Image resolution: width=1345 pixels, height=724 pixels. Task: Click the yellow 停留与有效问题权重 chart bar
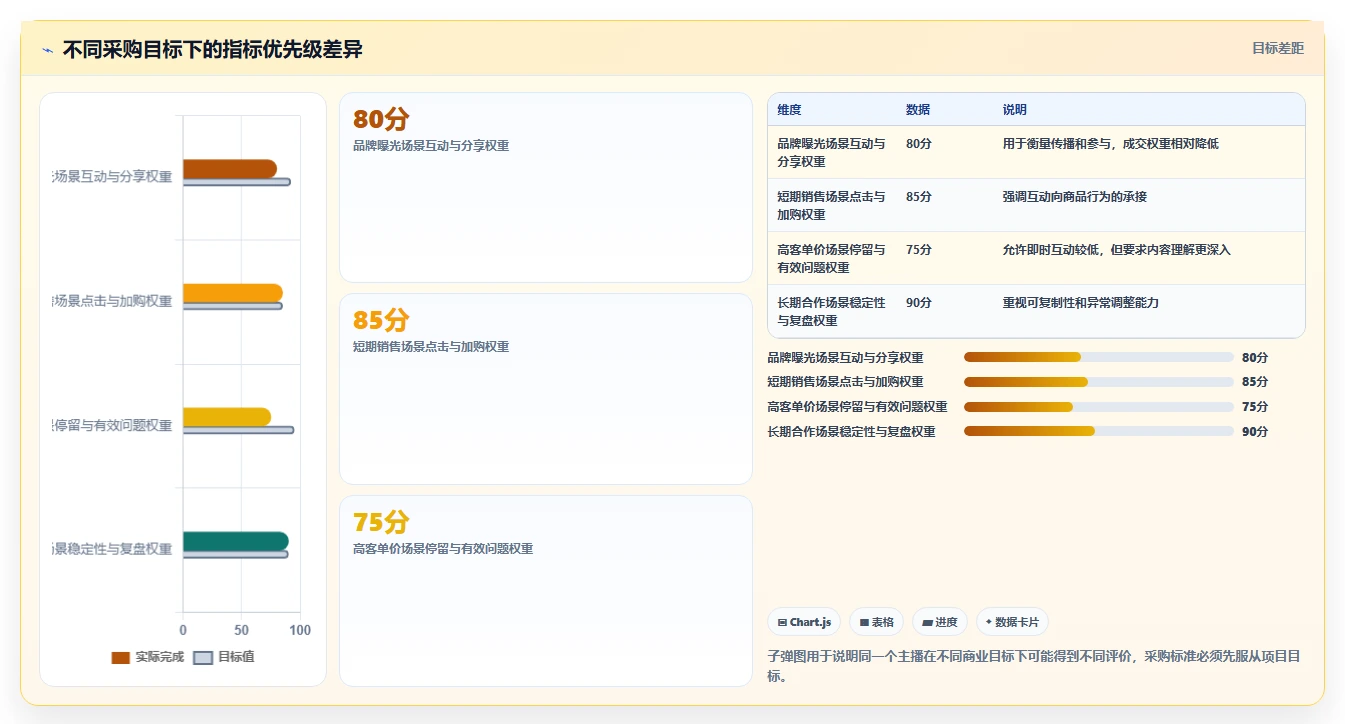pos(226,417)
